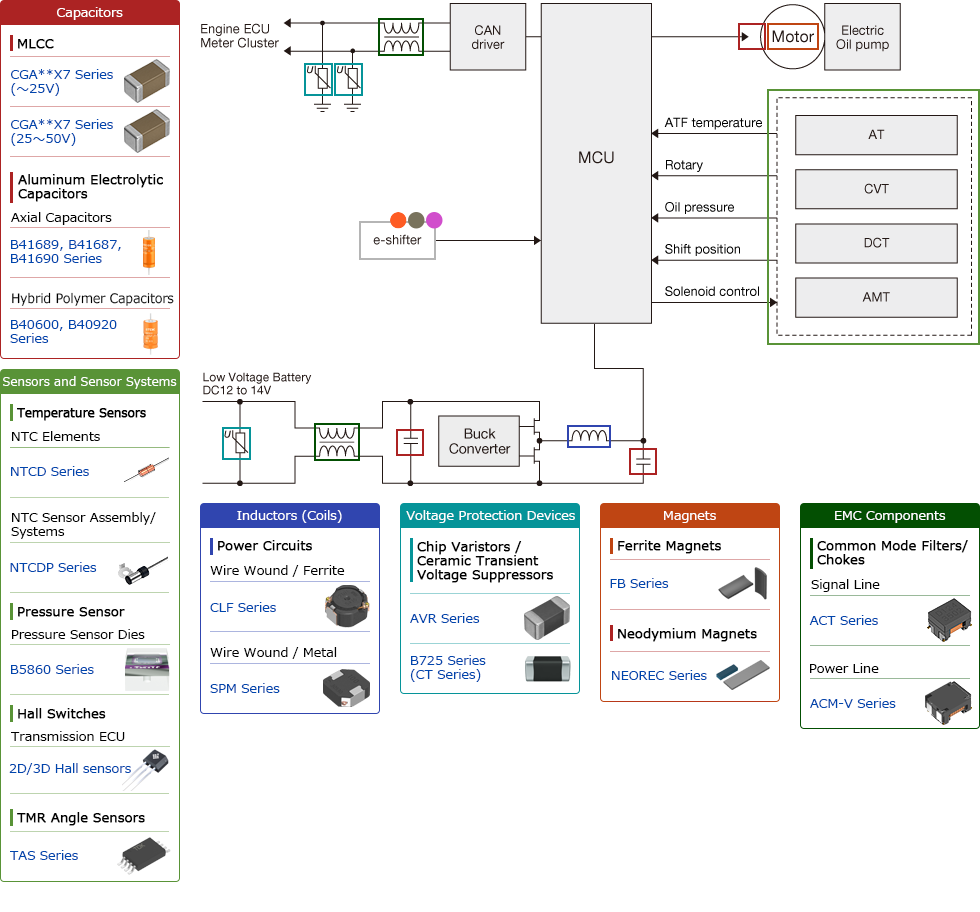Click the FB ferrite magnet thumbnail
The image size is (980, 912).
tap(742, 583)
